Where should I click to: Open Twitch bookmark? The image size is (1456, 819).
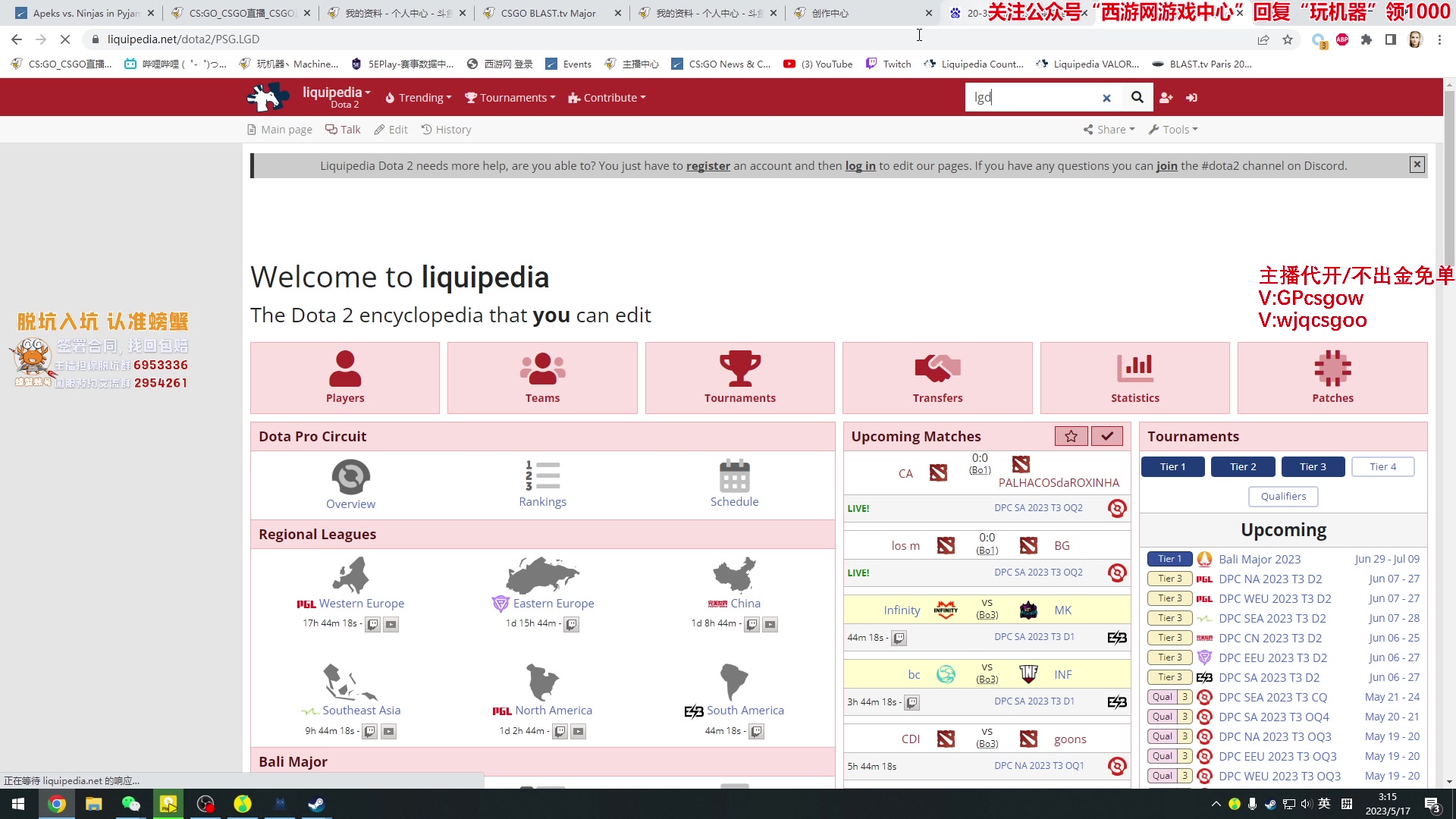[888, 64]
